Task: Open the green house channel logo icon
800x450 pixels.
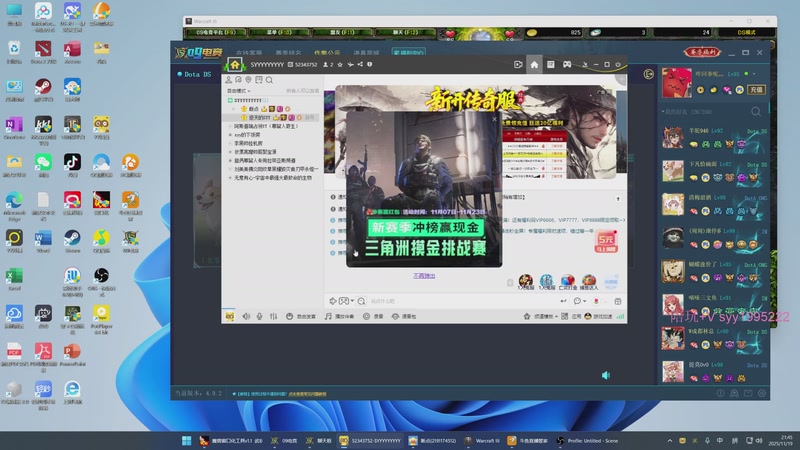Action: (235, 65)
